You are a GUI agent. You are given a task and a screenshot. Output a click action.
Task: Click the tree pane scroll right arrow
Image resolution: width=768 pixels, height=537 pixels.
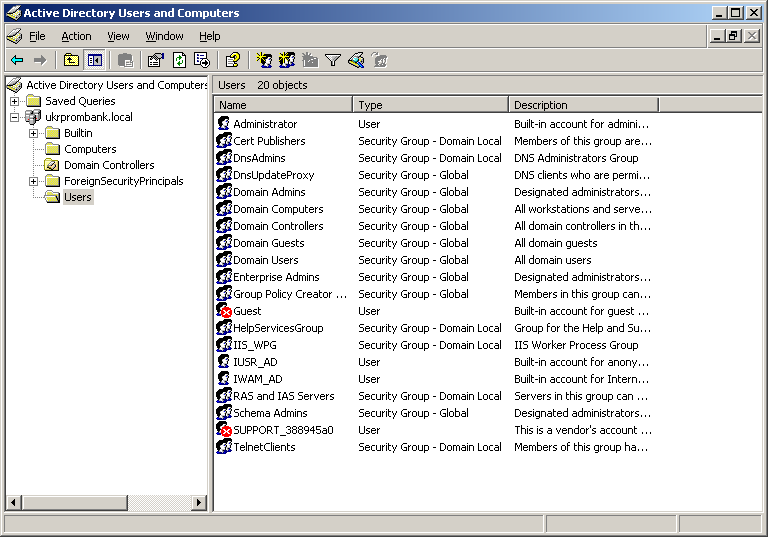198,502
